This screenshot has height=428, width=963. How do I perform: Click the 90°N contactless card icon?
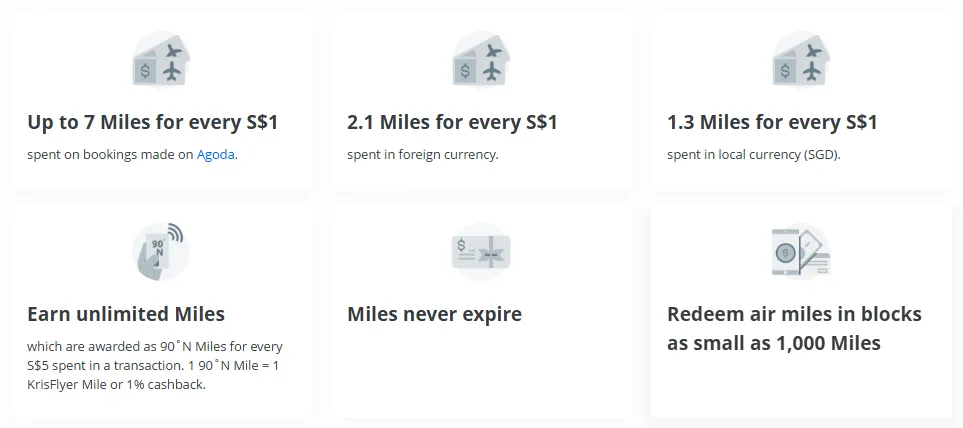(x=161, y=251)
